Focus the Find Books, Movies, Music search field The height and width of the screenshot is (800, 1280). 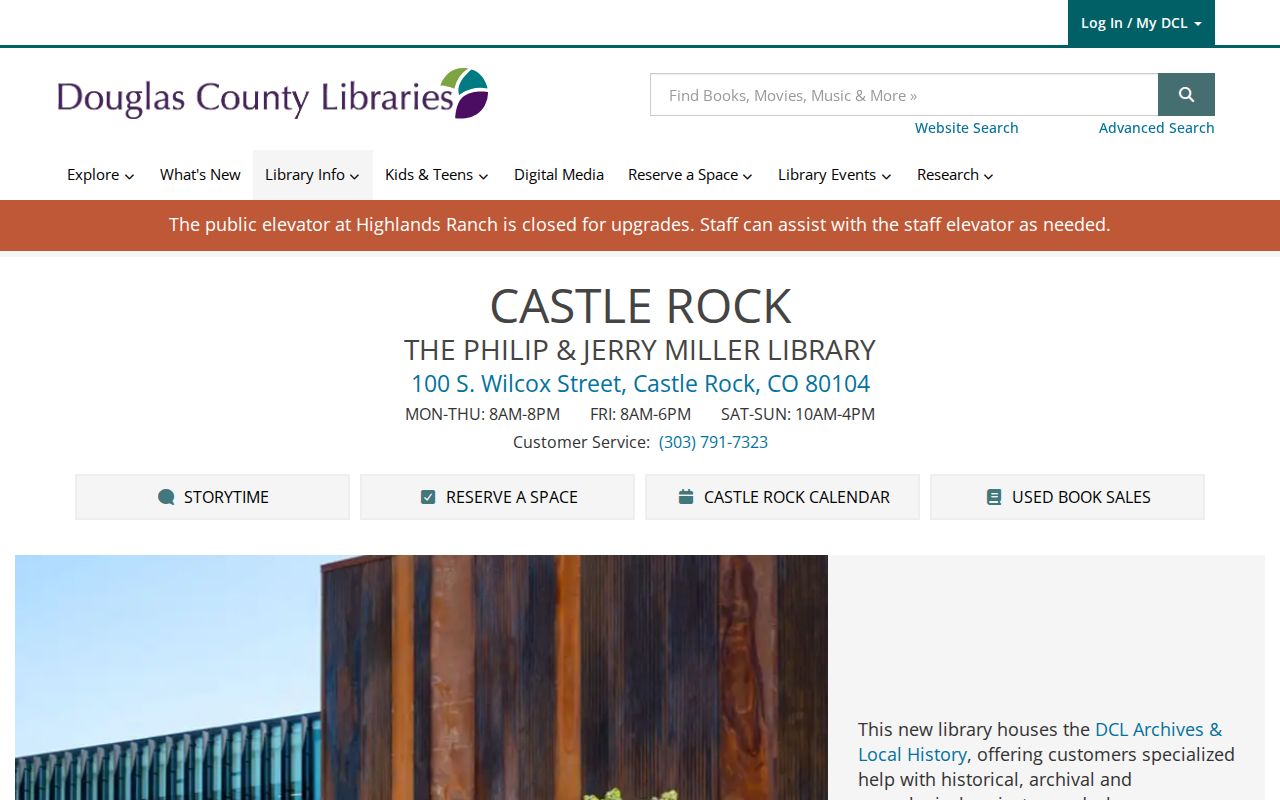pyautogui.click(x=904, y=95)
